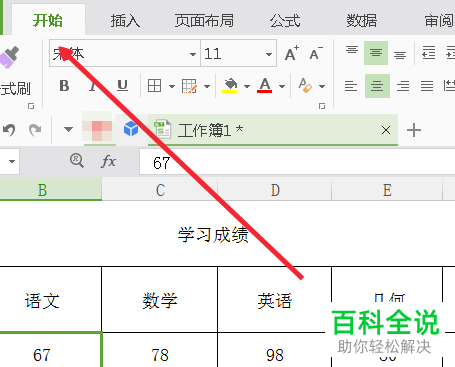This screenshot has height=367, width=455.
Task: Click the 格式刷 label
Action: [x=15, y=89]
